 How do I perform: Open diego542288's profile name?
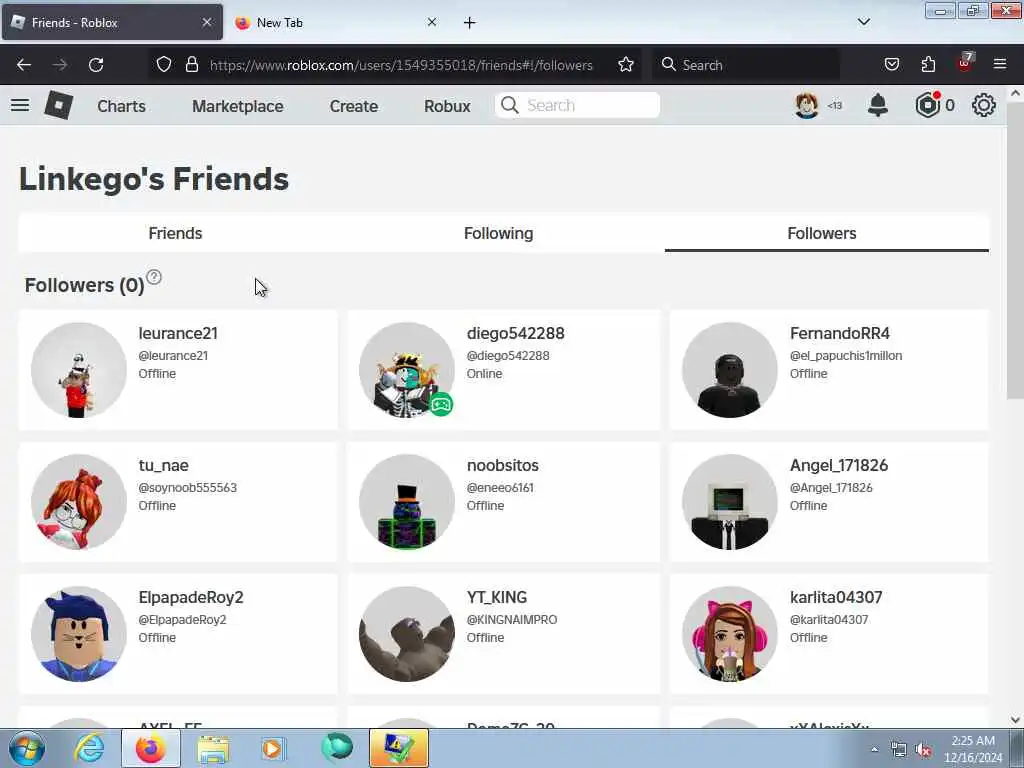point(515,333)
